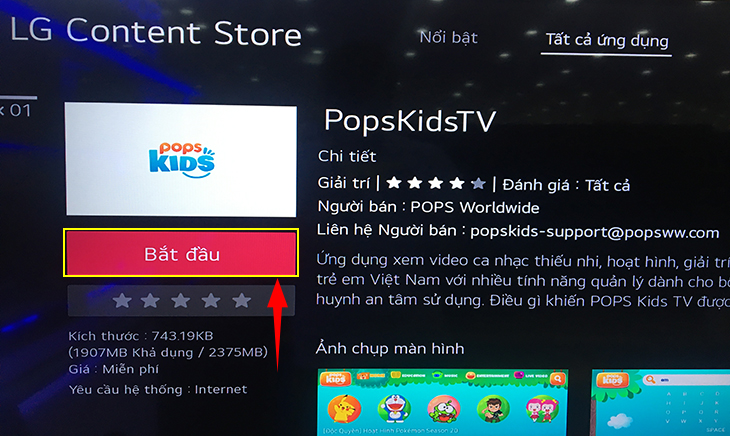
Task: Open the Nổi bật tab
Action: point(448,37)
